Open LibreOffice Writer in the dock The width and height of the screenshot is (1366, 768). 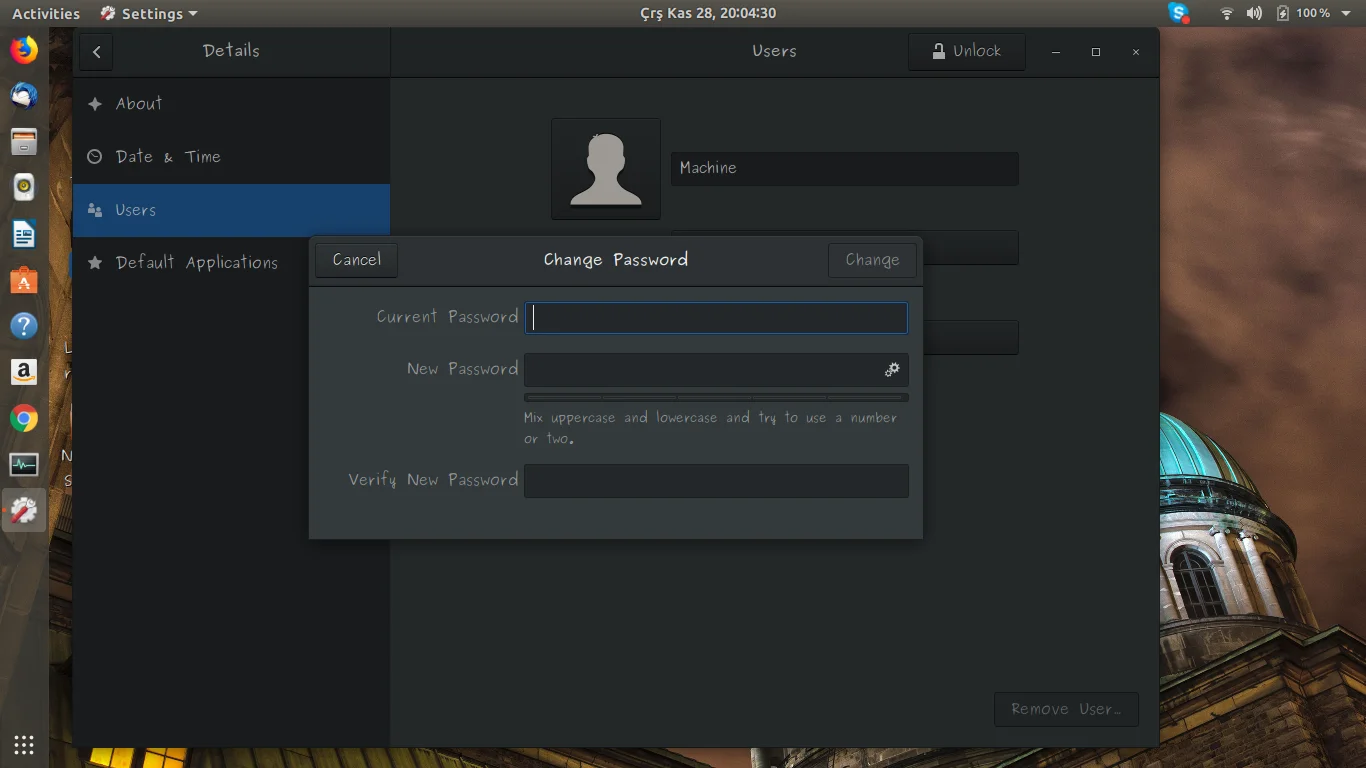point(24,234)
